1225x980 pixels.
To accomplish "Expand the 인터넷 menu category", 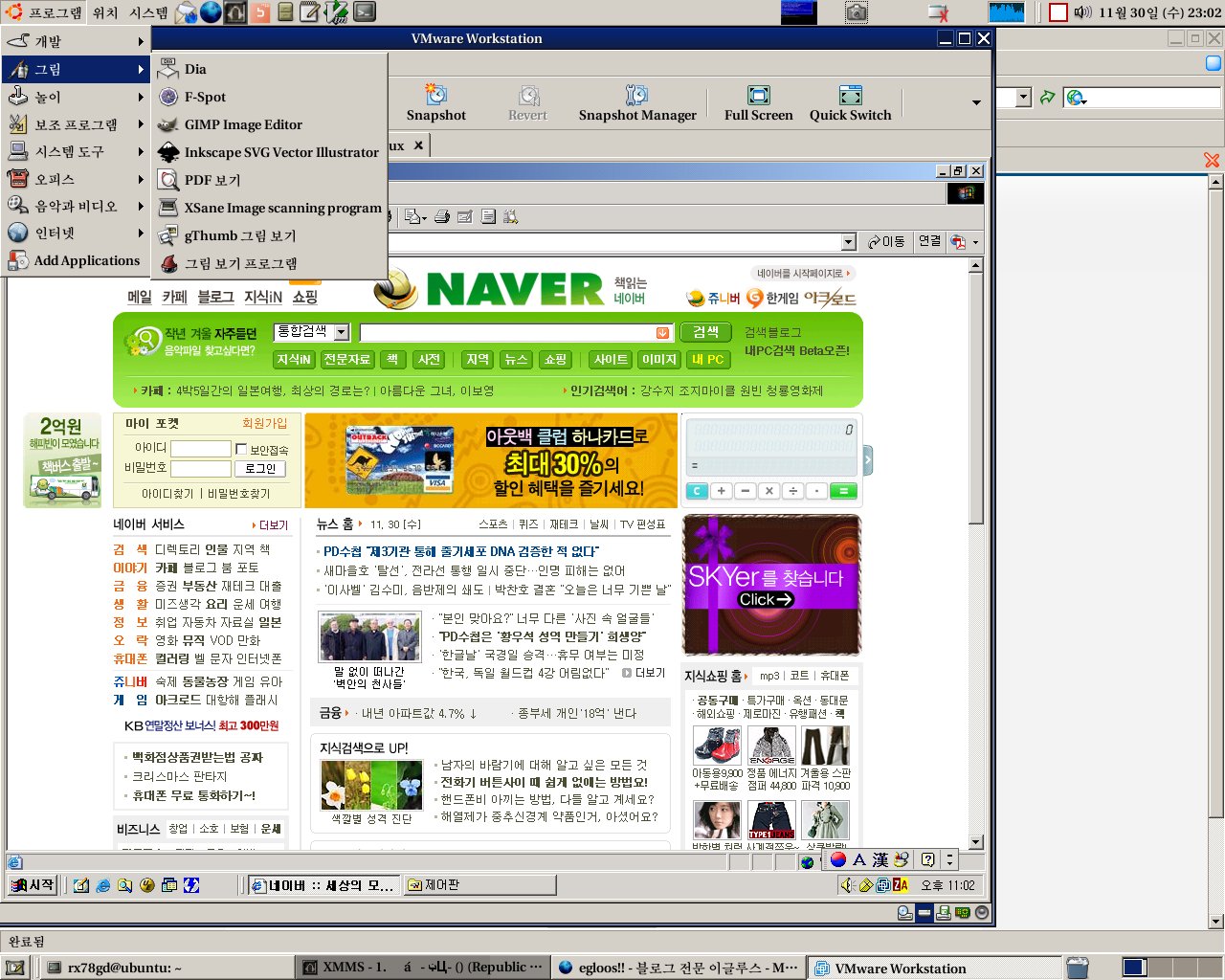I will tap(75, 233).
